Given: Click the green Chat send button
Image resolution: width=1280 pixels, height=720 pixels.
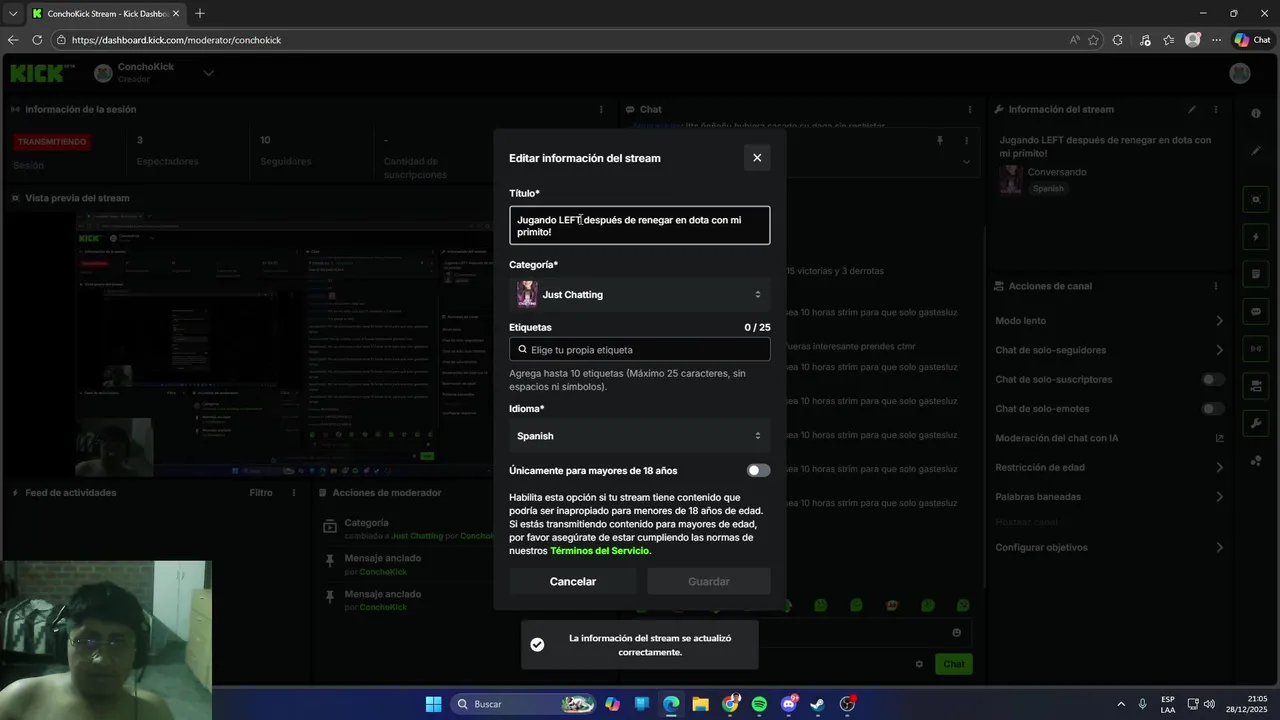Looking at the screenshot, I should (x=954, y=664).
